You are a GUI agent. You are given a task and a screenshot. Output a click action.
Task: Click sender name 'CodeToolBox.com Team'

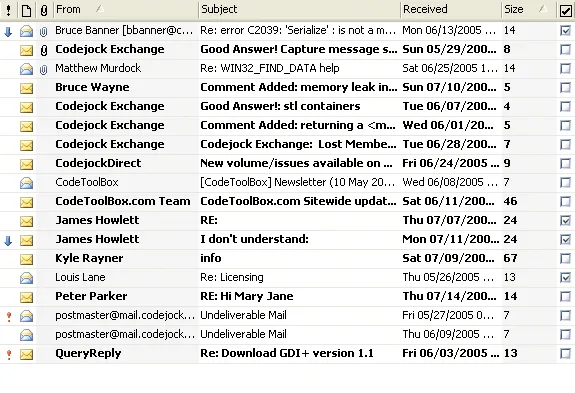(123, 201)
